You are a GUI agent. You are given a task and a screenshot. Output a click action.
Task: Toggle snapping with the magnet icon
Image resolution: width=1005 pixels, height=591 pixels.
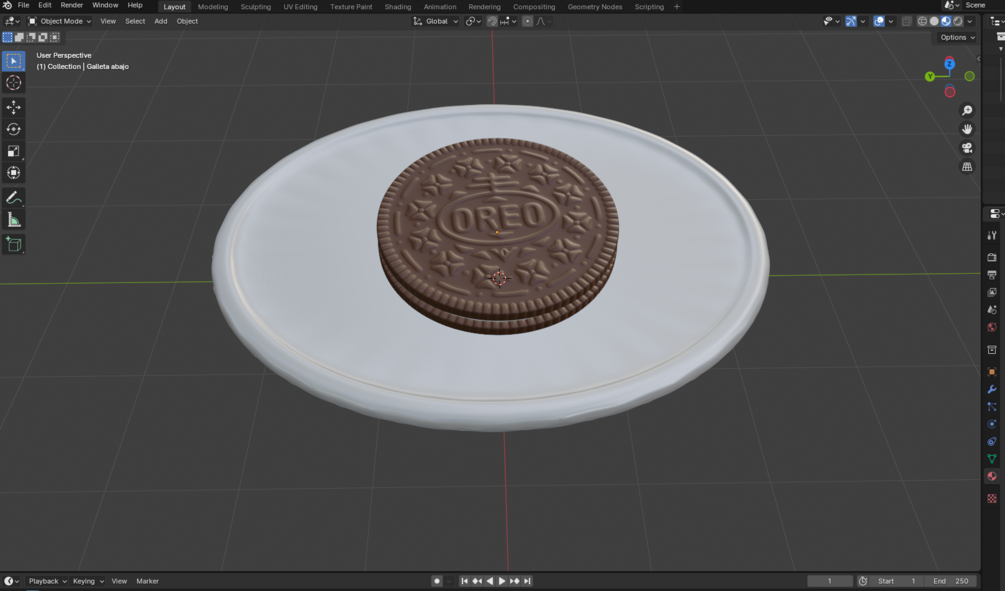coord(493,21)
